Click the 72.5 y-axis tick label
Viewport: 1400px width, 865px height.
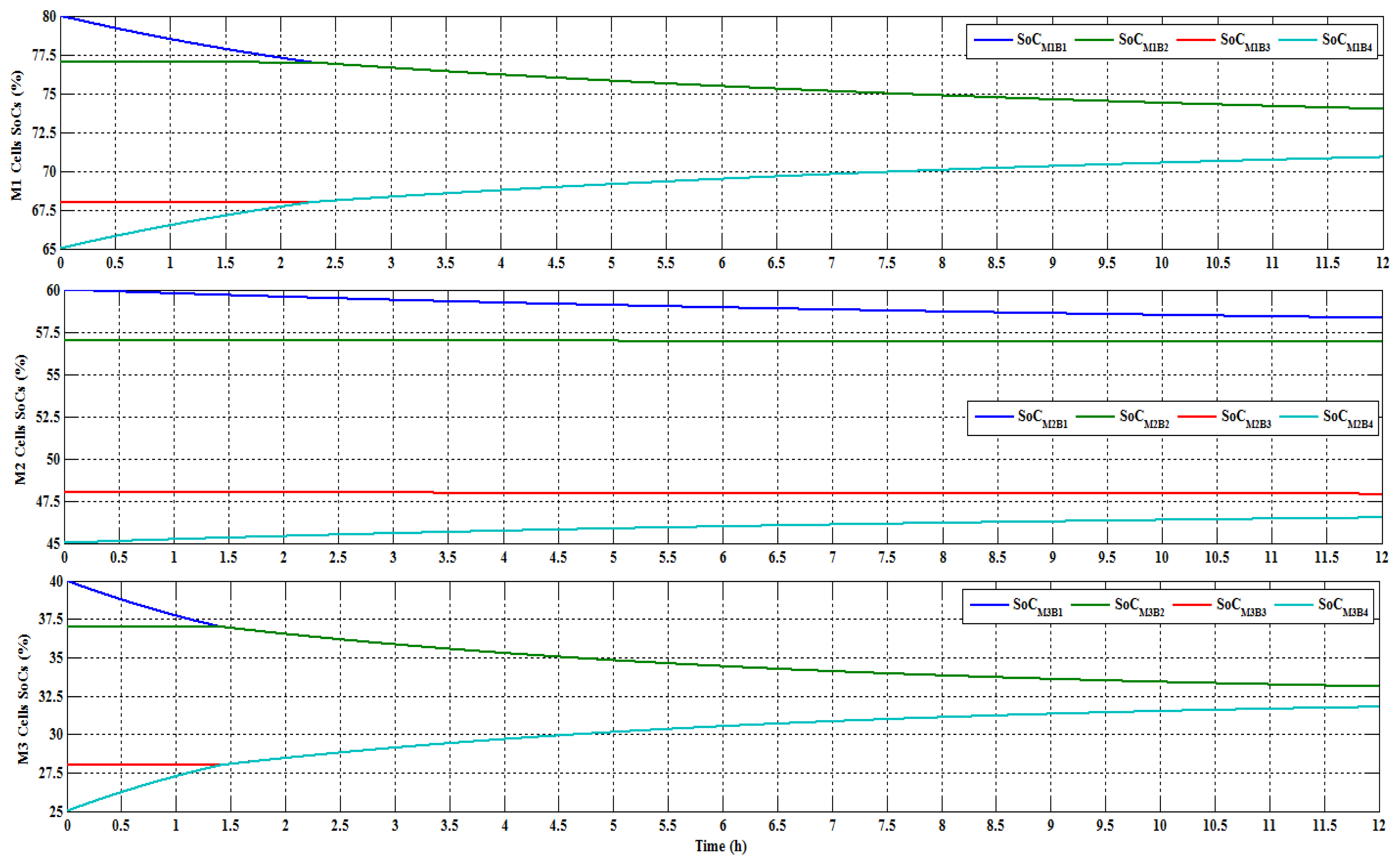coord(44,133)
